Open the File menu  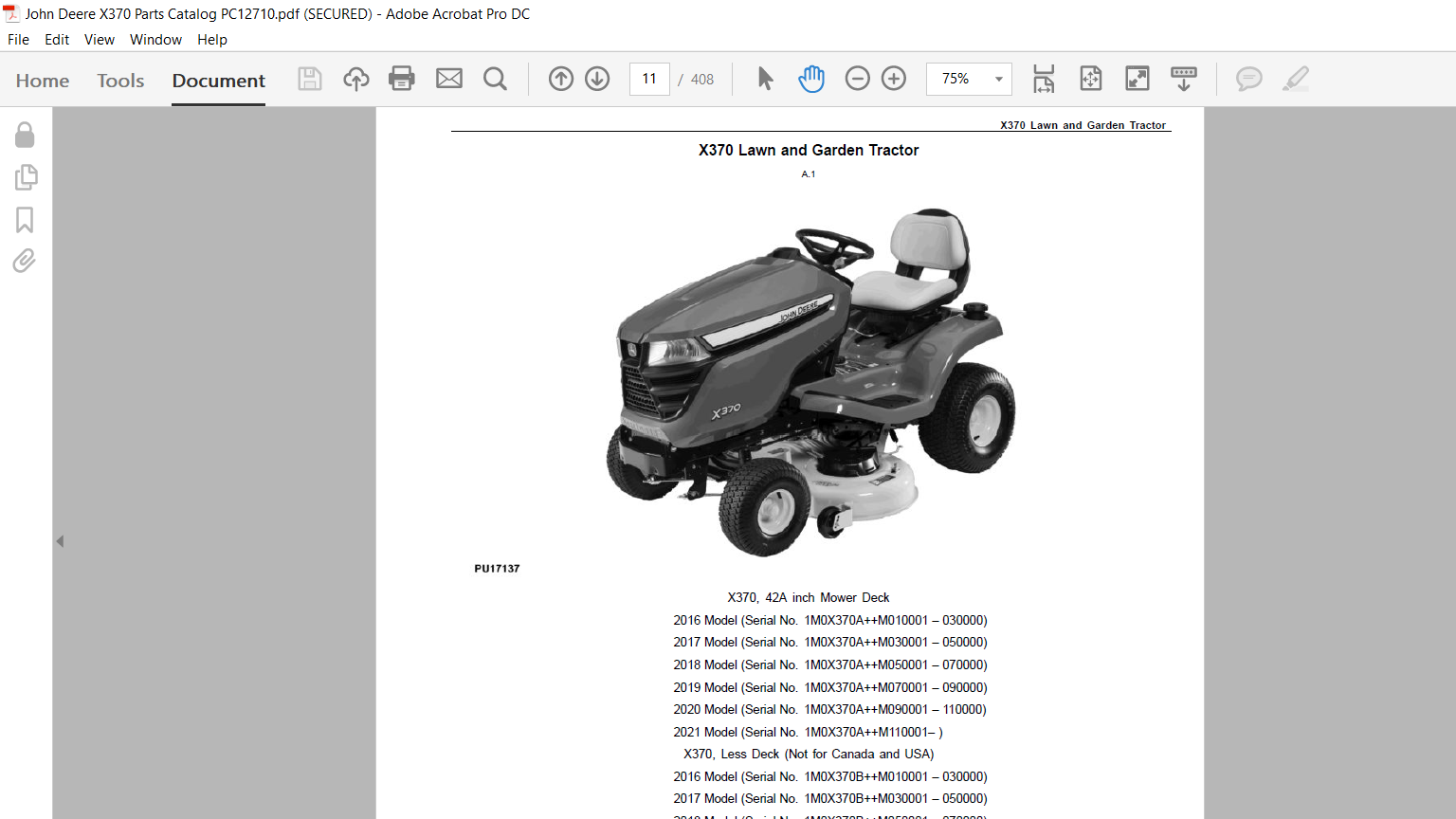pyautogui.click(x=18, y=40)
